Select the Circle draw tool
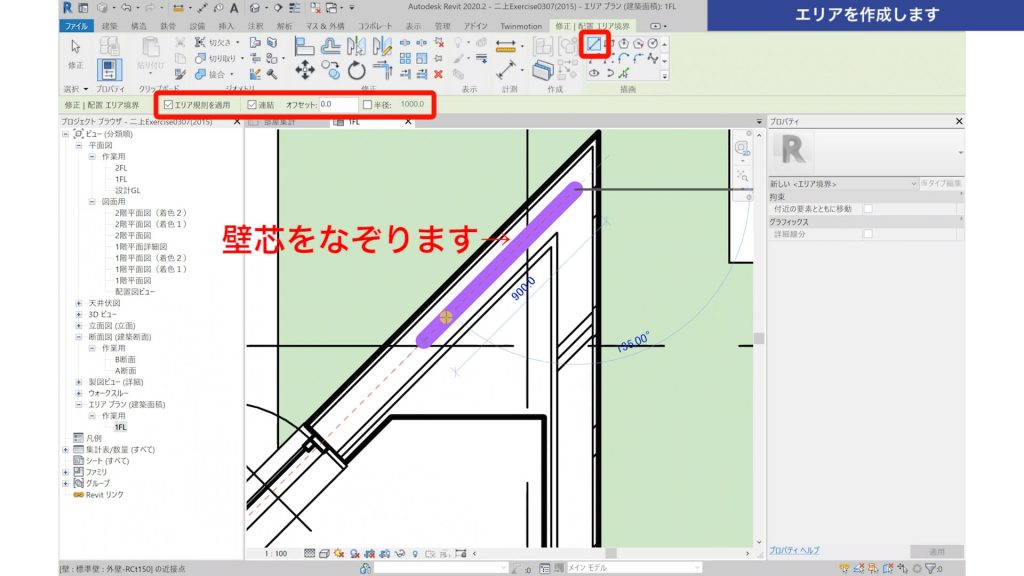The height and width of the screenshot is (576, 1024). [653, 44]
